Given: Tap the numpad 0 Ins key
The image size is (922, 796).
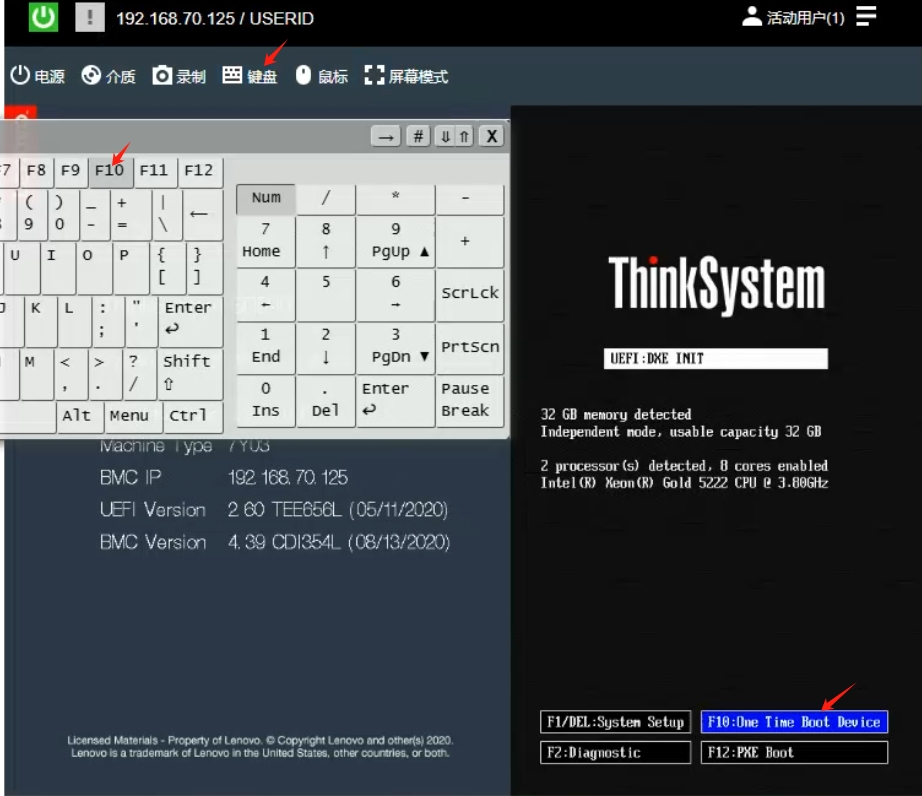Looking at the screenshot, I should [266, 401].
